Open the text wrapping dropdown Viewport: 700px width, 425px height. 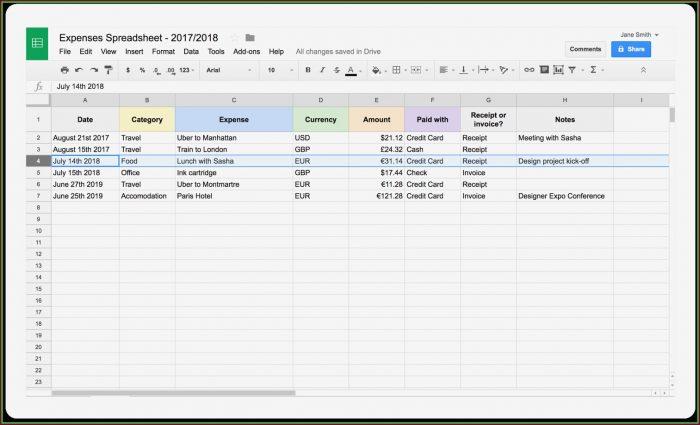(486, 70)
